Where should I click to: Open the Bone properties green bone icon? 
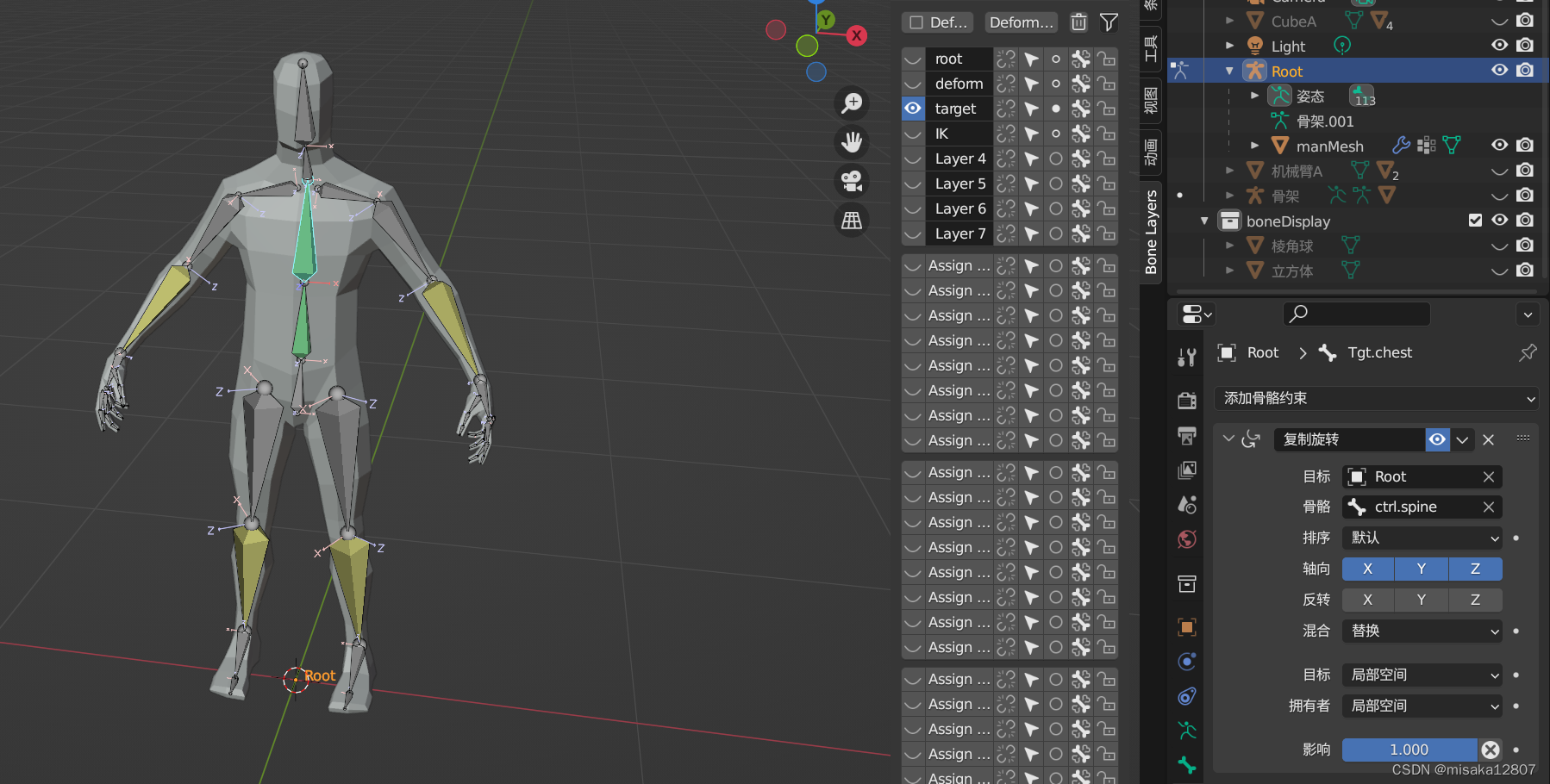pyautogui.click(x=1187, y=765)
